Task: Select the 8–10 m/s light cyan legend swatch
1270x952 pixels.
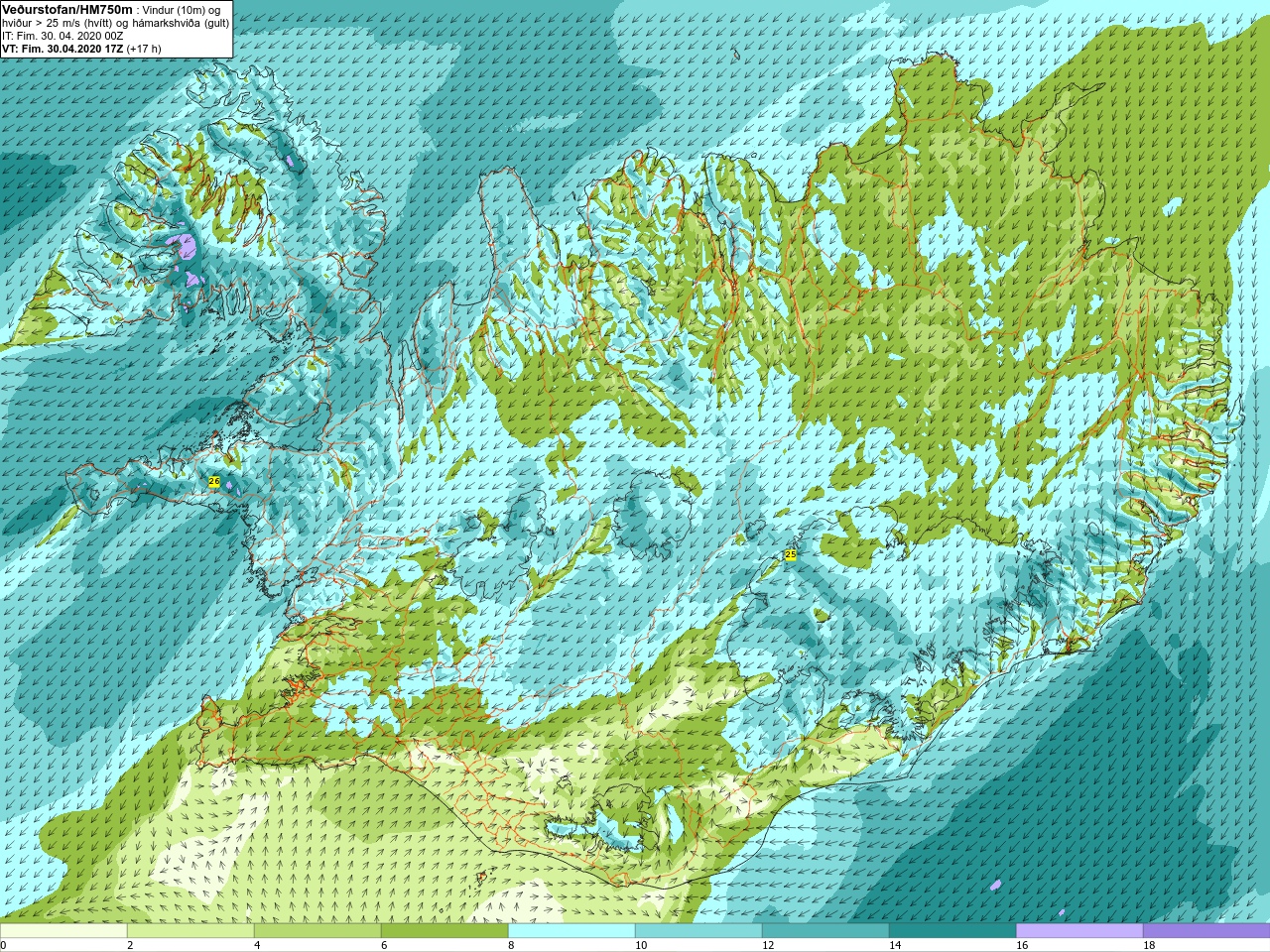Action: (571, 931)
